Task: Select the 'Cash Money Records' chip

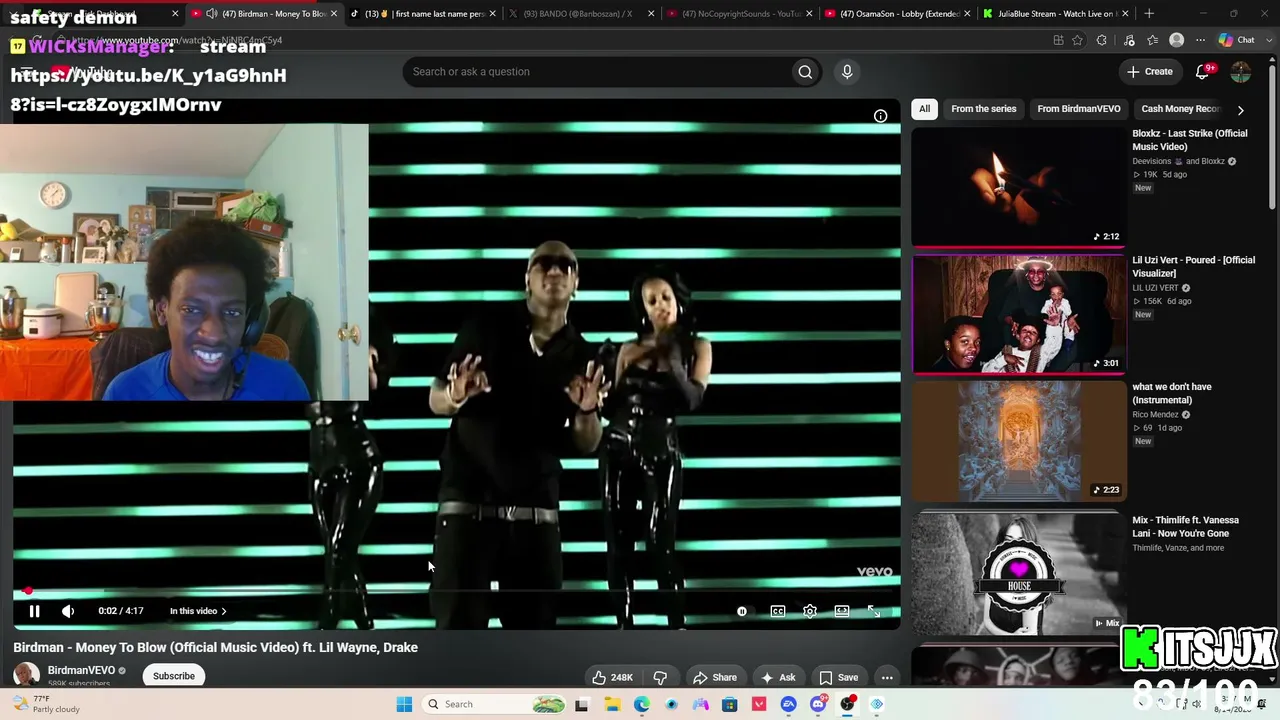Action: coord(1181,109)
